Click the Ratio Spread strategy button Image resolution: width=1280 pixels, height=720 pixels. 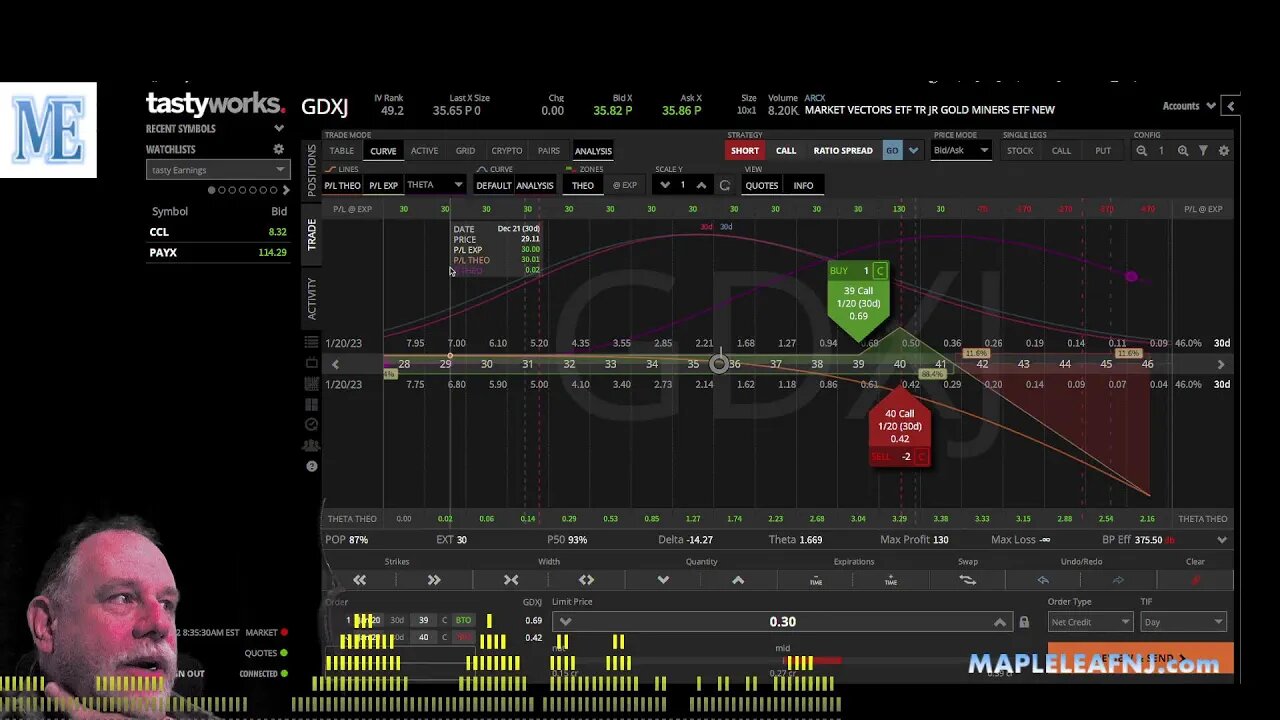(x=843, y=151)
